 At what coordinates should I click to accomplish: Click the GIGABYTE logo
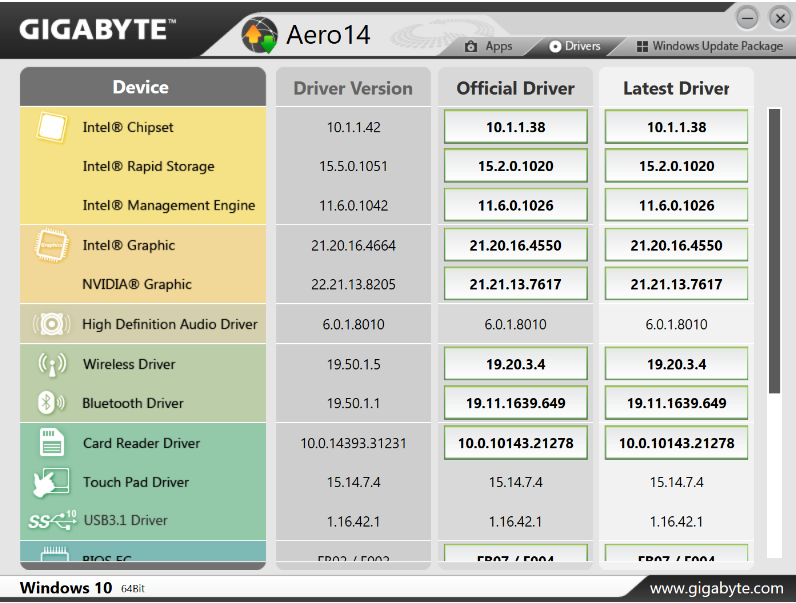[x=97, y=29]
